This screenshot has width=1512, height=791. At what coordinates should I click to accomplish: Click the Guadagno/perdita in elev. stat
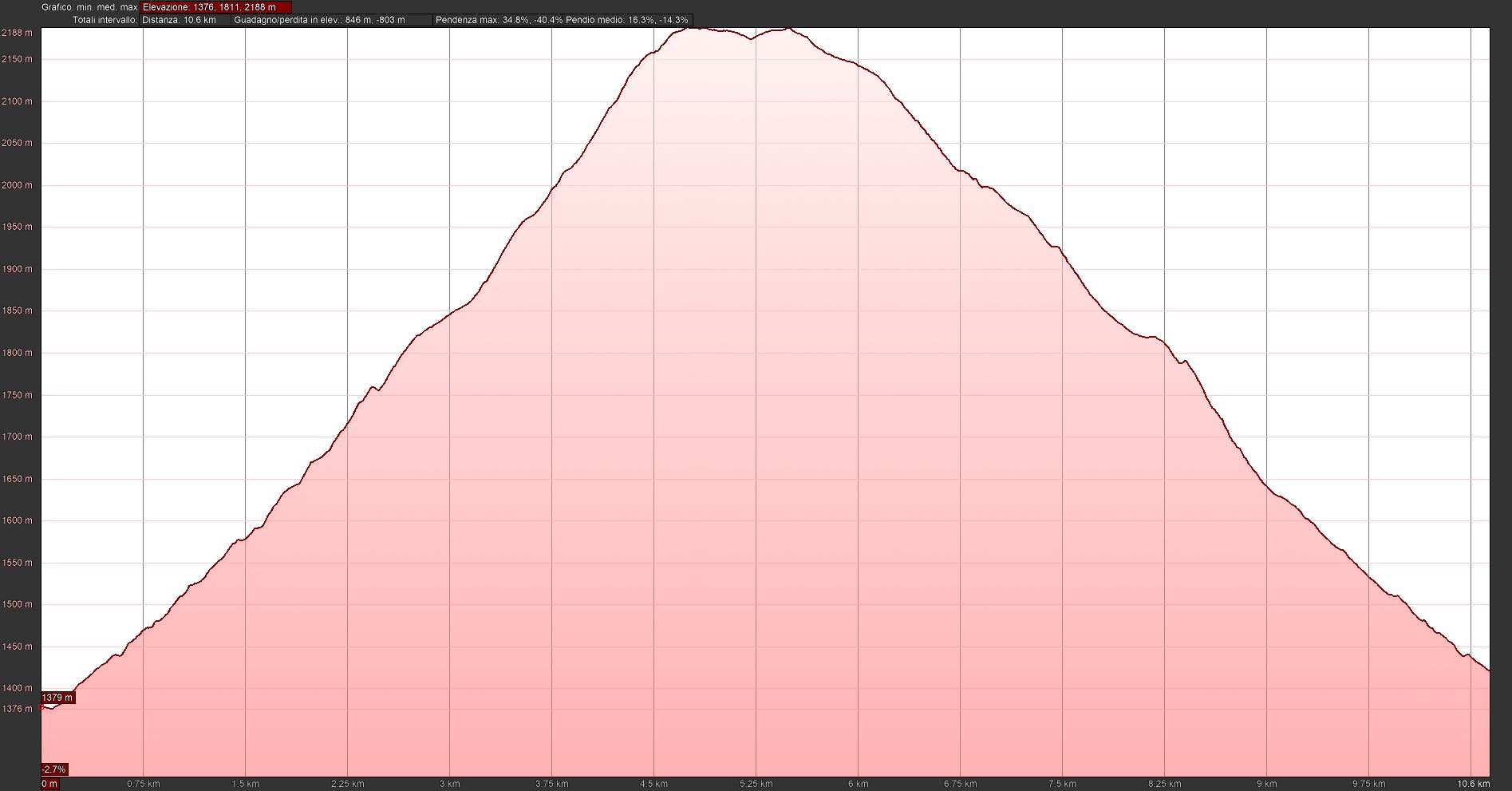tap(319, 20)
